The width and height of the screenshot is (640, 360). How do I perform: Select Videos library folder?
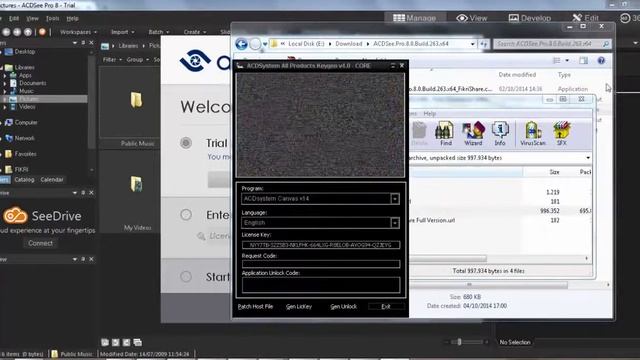point(23,107)
